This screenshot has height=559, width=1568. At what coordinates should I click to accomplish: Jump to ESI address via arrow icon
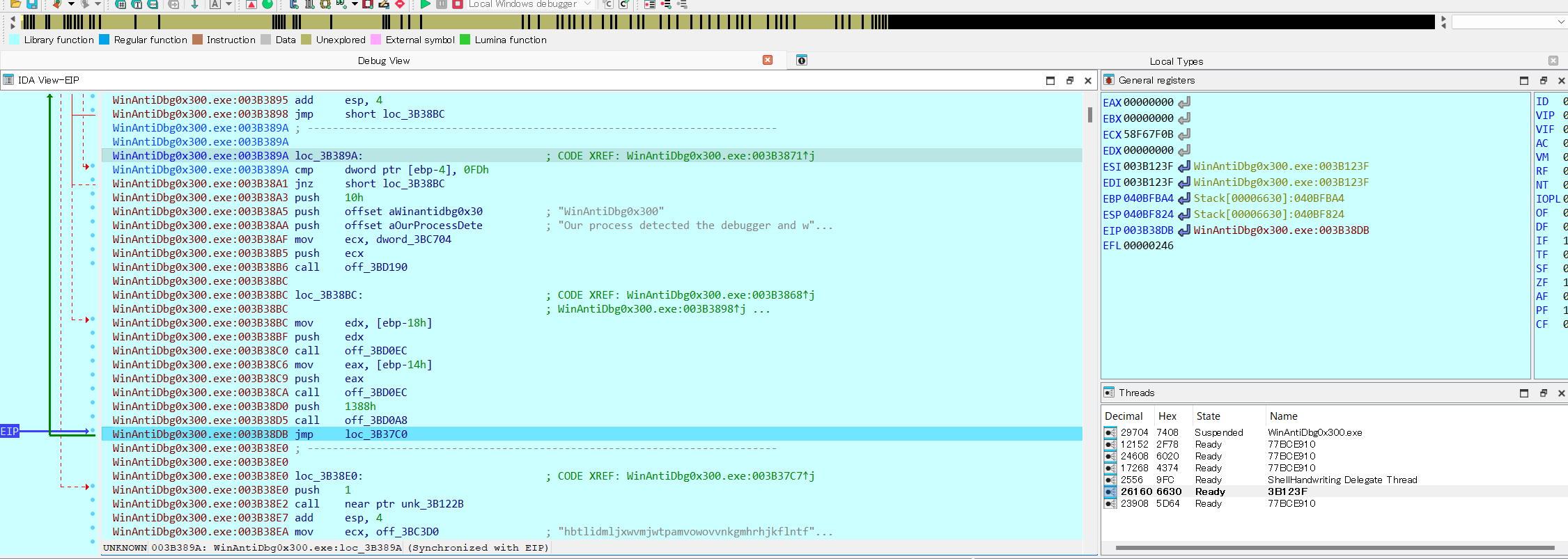pyautogui.click(x=1184, y=166)
